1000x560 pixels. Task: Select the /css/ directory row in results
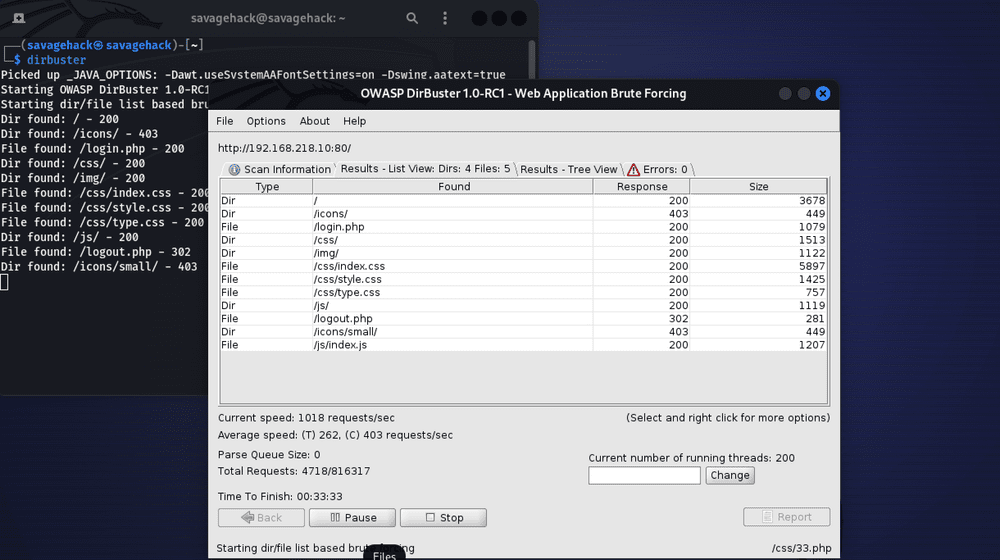tap(524, 240)
